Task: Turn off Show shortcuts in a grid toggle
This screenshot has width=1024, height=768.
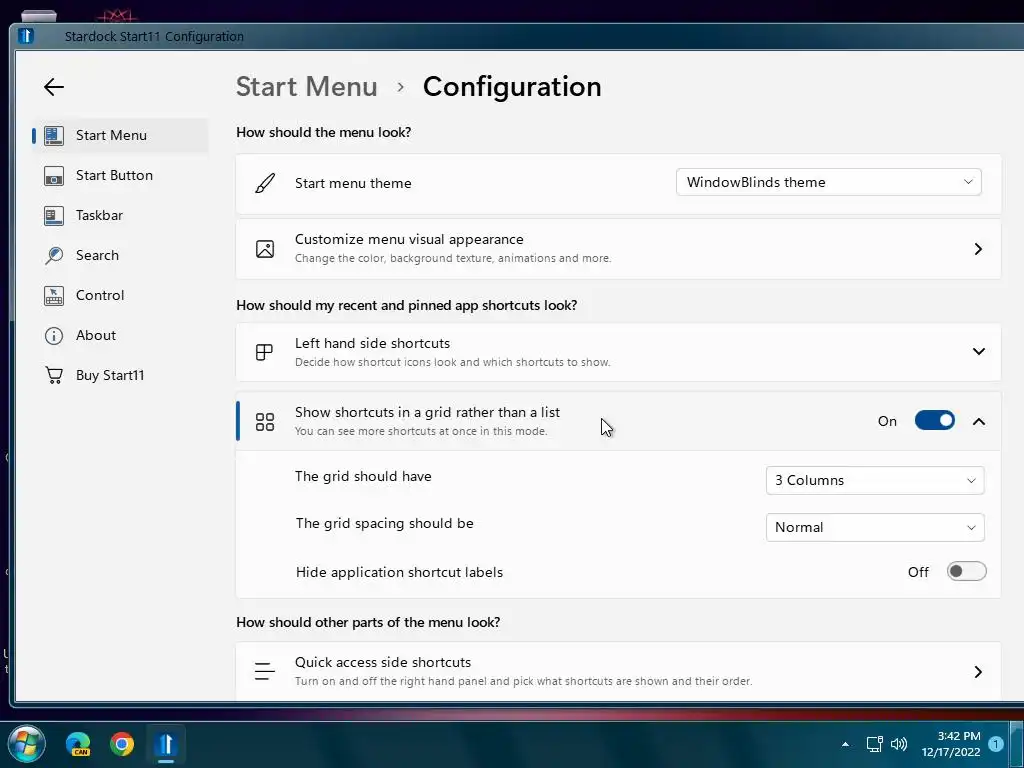Action: click(x=935, y=421)
